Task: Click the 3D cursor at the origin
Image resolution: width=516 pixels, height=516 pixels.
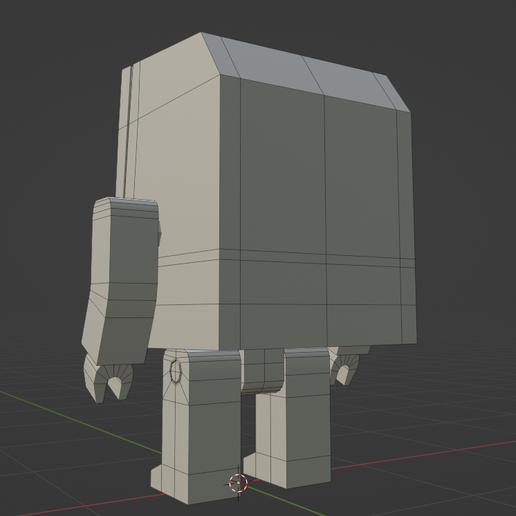Action: pos(238,483)
